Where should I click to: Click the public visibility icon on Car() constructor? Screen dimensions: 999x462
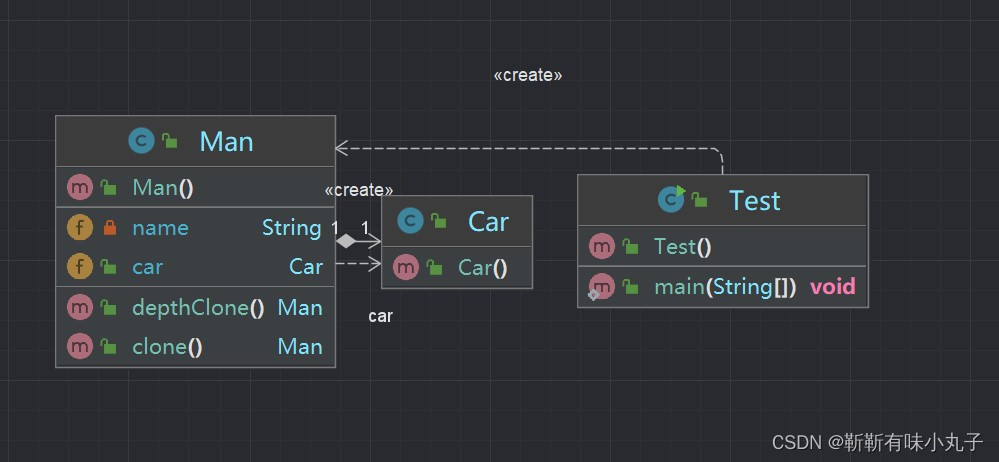435,268
